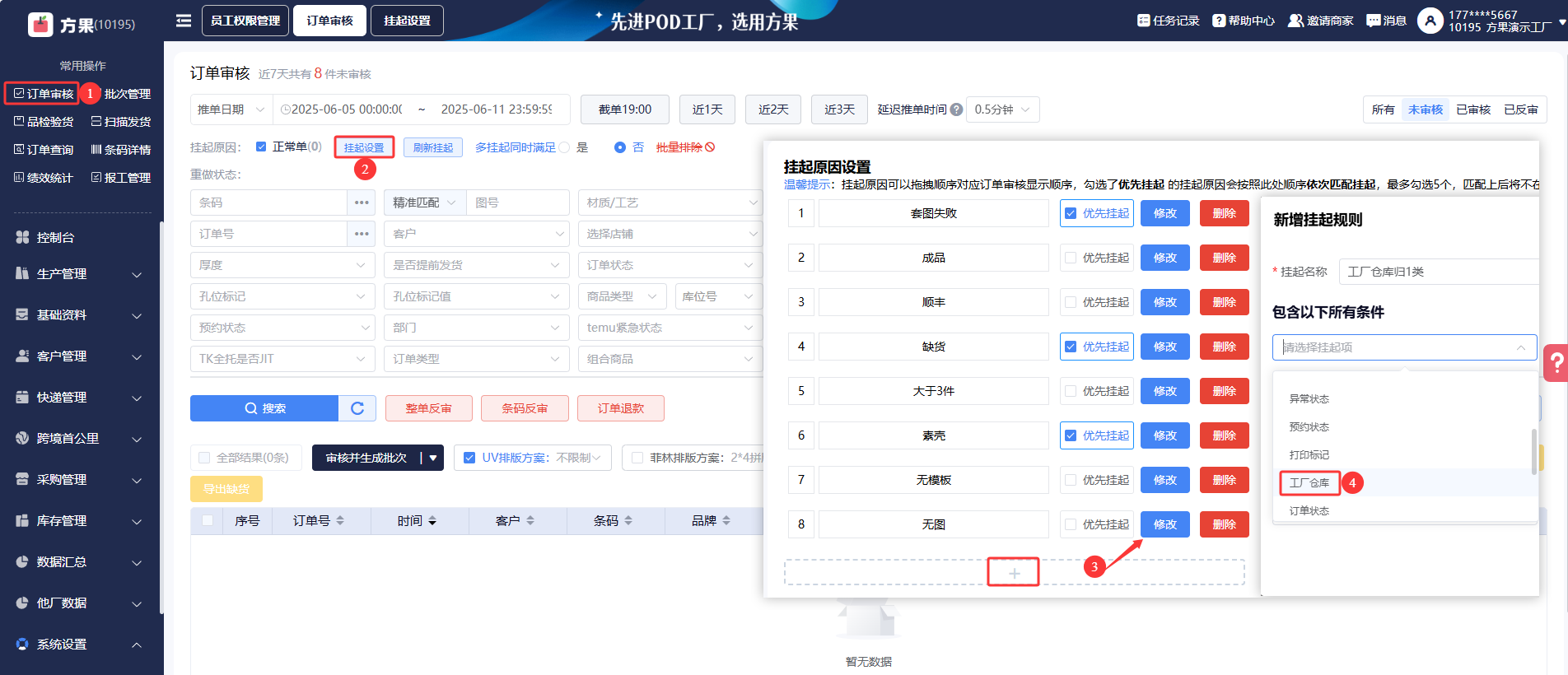Open the 推单日期 dropdown
The image size is (1568, 675).
231,109
